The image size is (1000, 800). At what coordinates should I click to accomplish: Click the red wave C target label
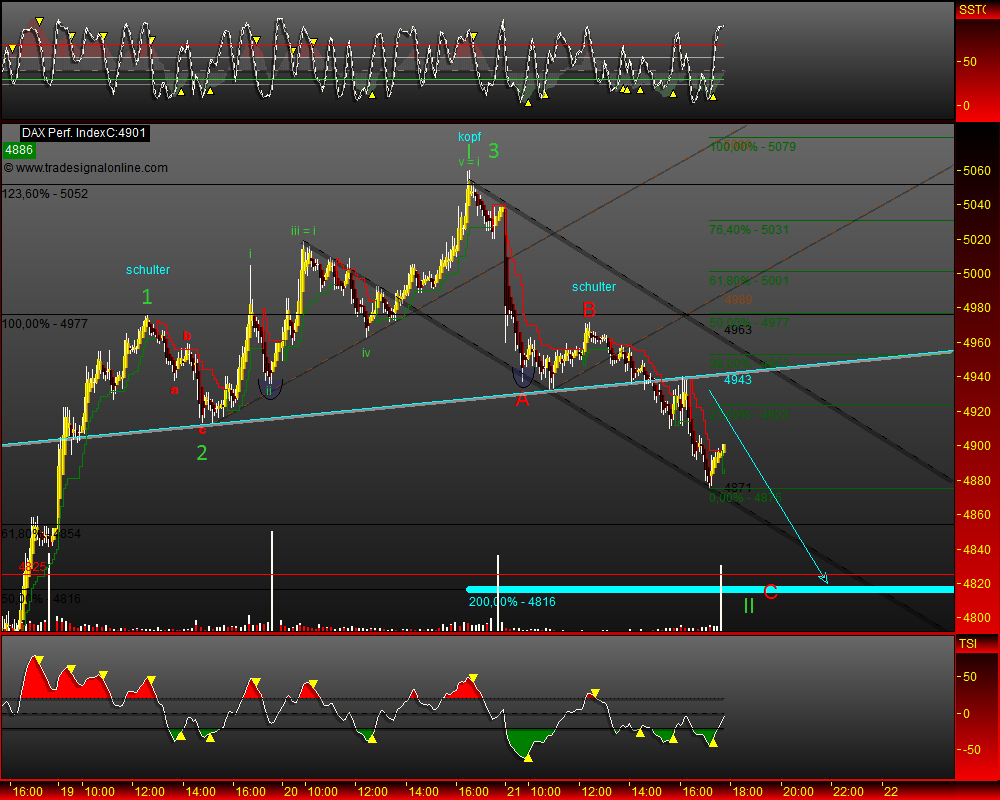(770, 592)
